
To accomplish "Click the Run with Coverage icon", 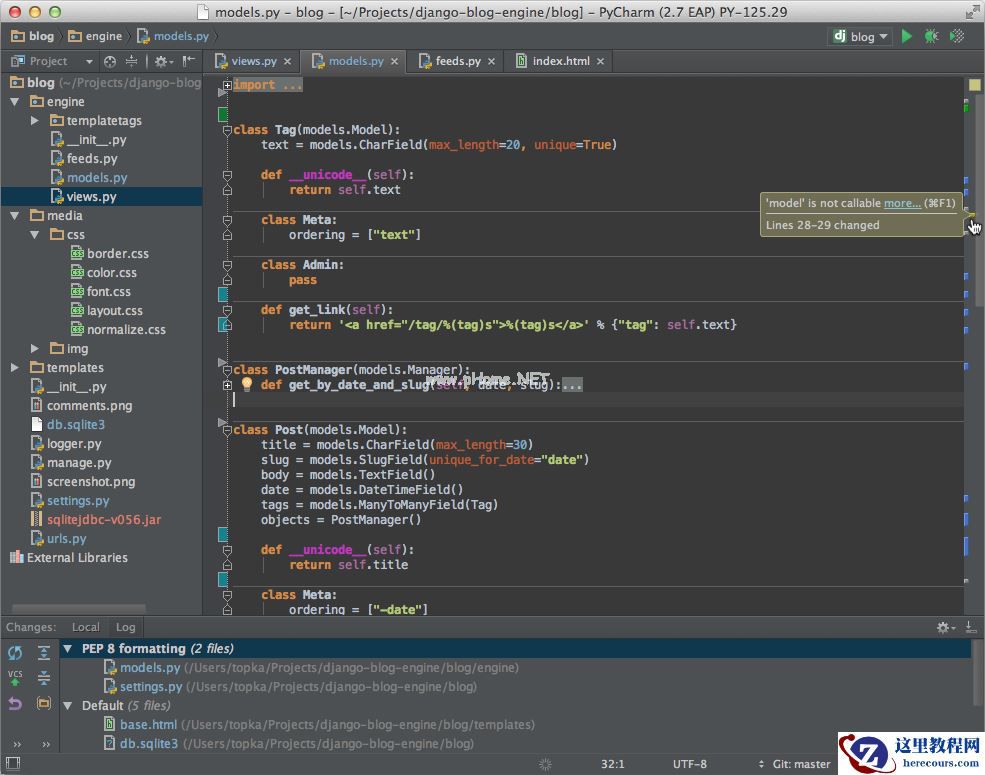I will [957, 36].
